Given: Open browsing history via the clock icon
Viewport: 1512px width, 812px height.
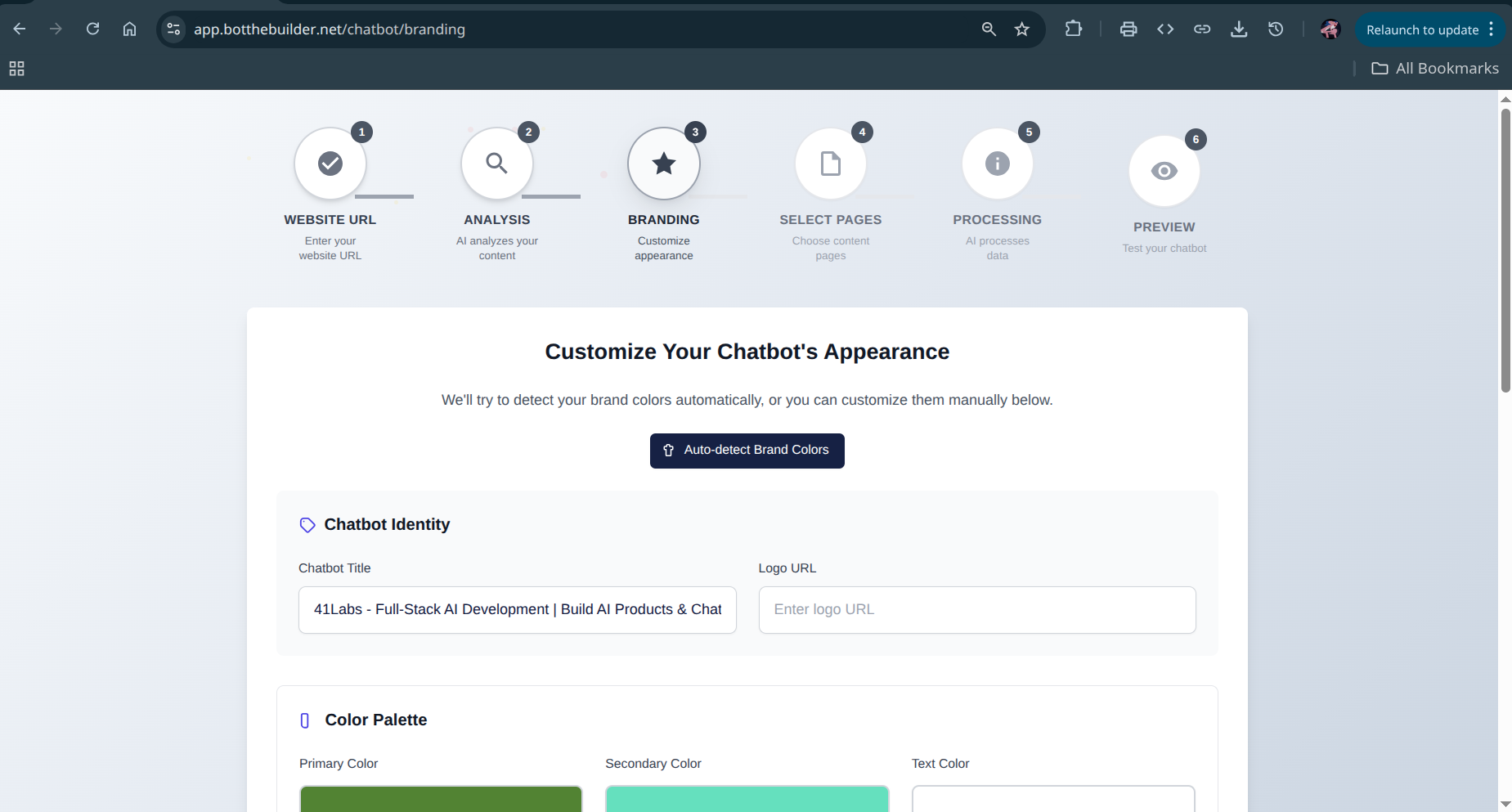Looking at the screenshot, I should [1276, 29].
